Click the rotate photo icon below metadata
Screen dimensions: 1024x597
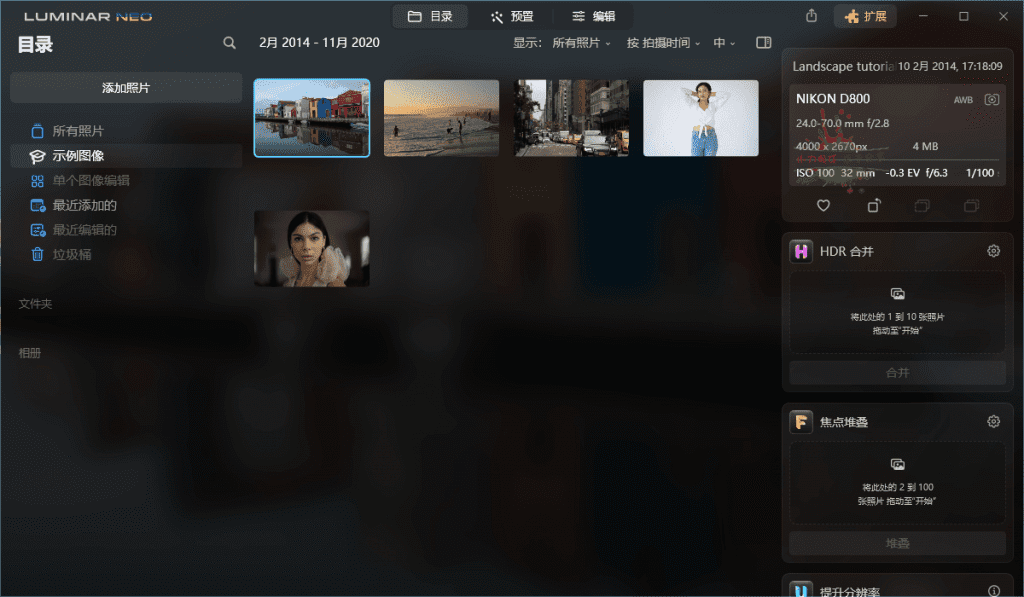click(872, 205)
